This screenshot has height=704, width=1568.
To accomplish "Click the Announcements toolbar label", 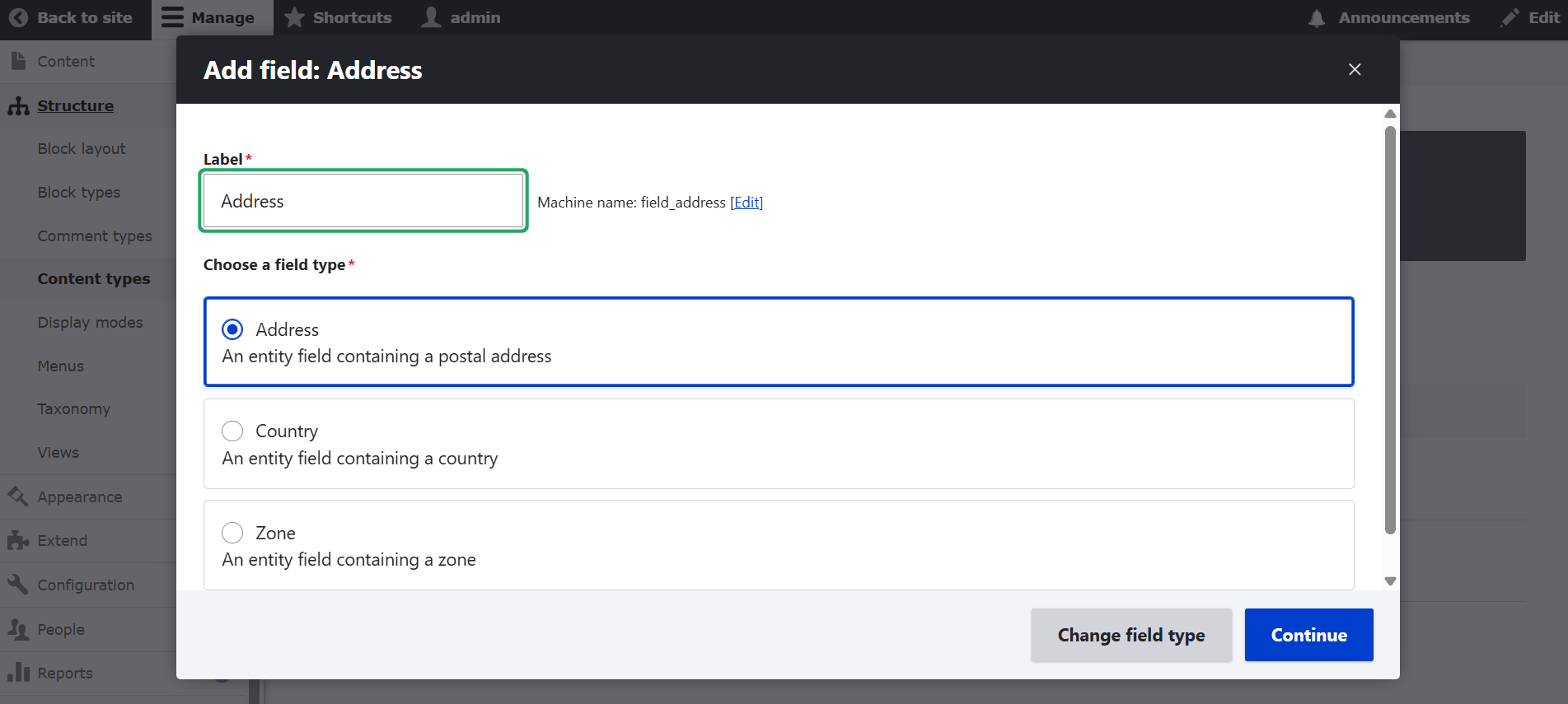I will point(1404,17).
